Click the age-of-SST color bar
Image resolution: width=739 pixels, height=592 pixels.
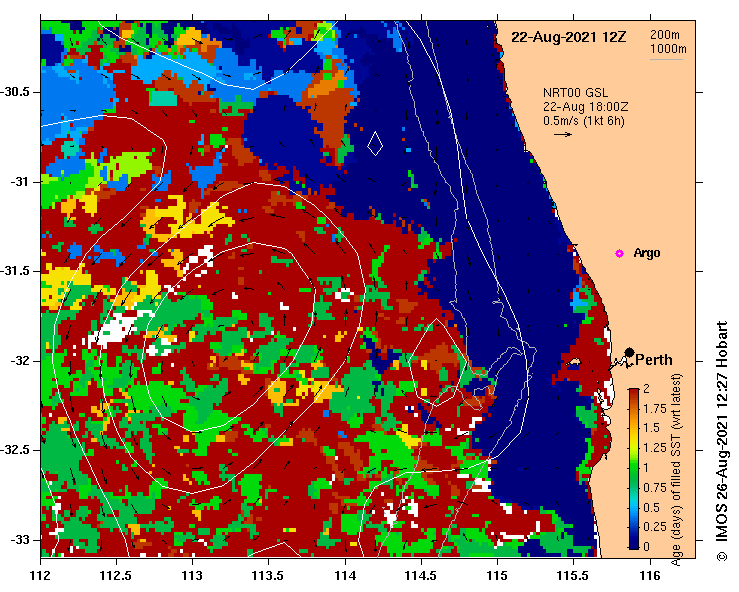tap(634, 469)
